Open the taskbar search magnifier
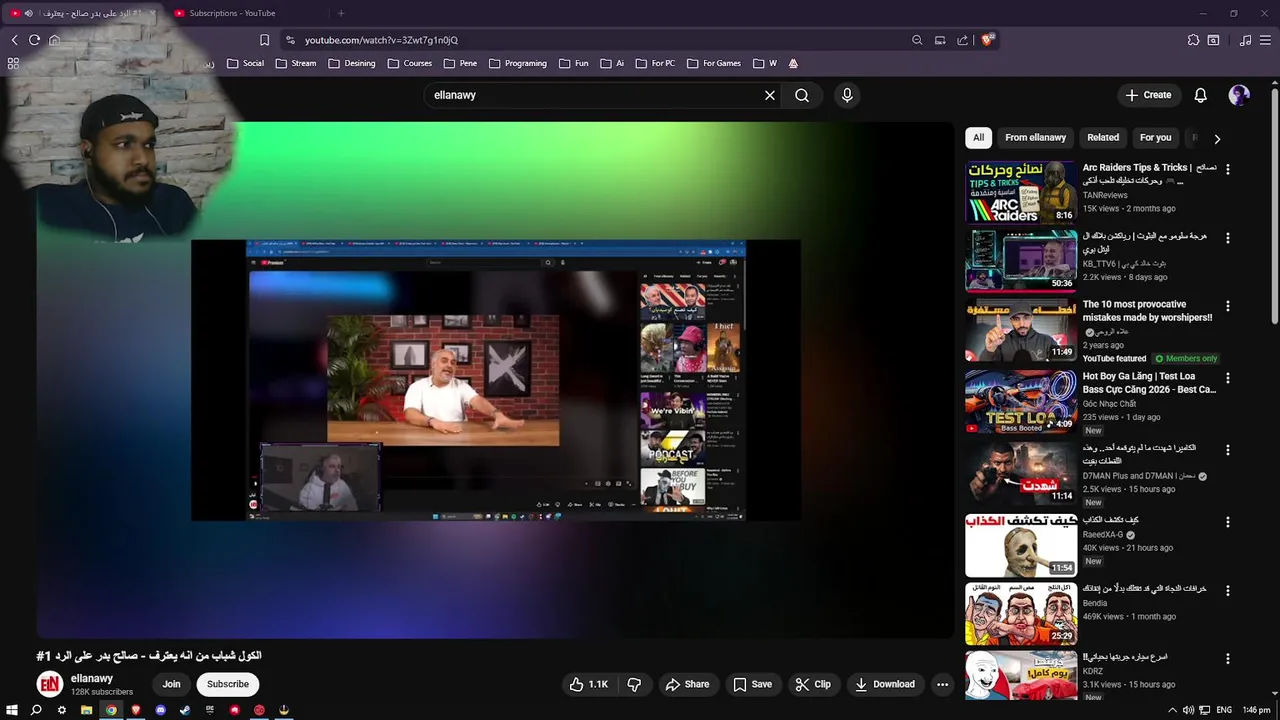Image resolution: width=1280 pixels, height=720 pixels. [36, 710]
